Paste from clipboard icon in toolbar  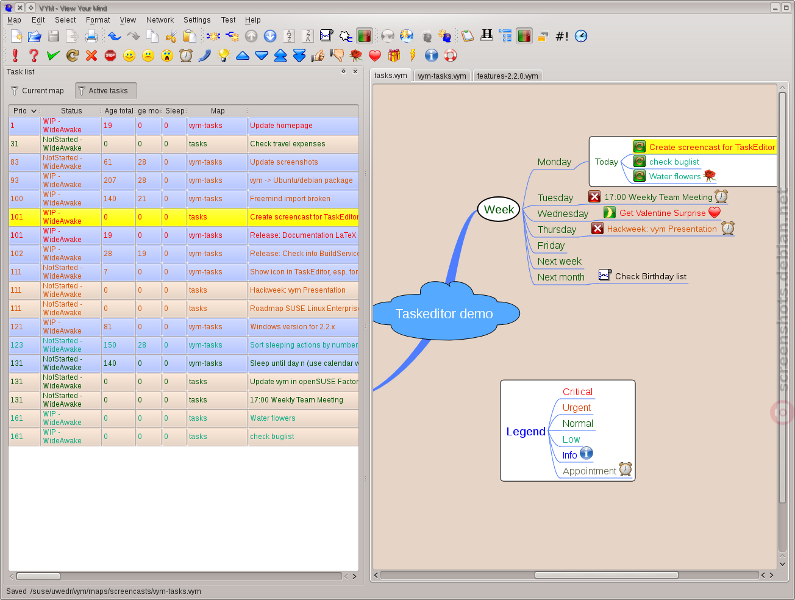pyautogui.click(x=190, y=36)
